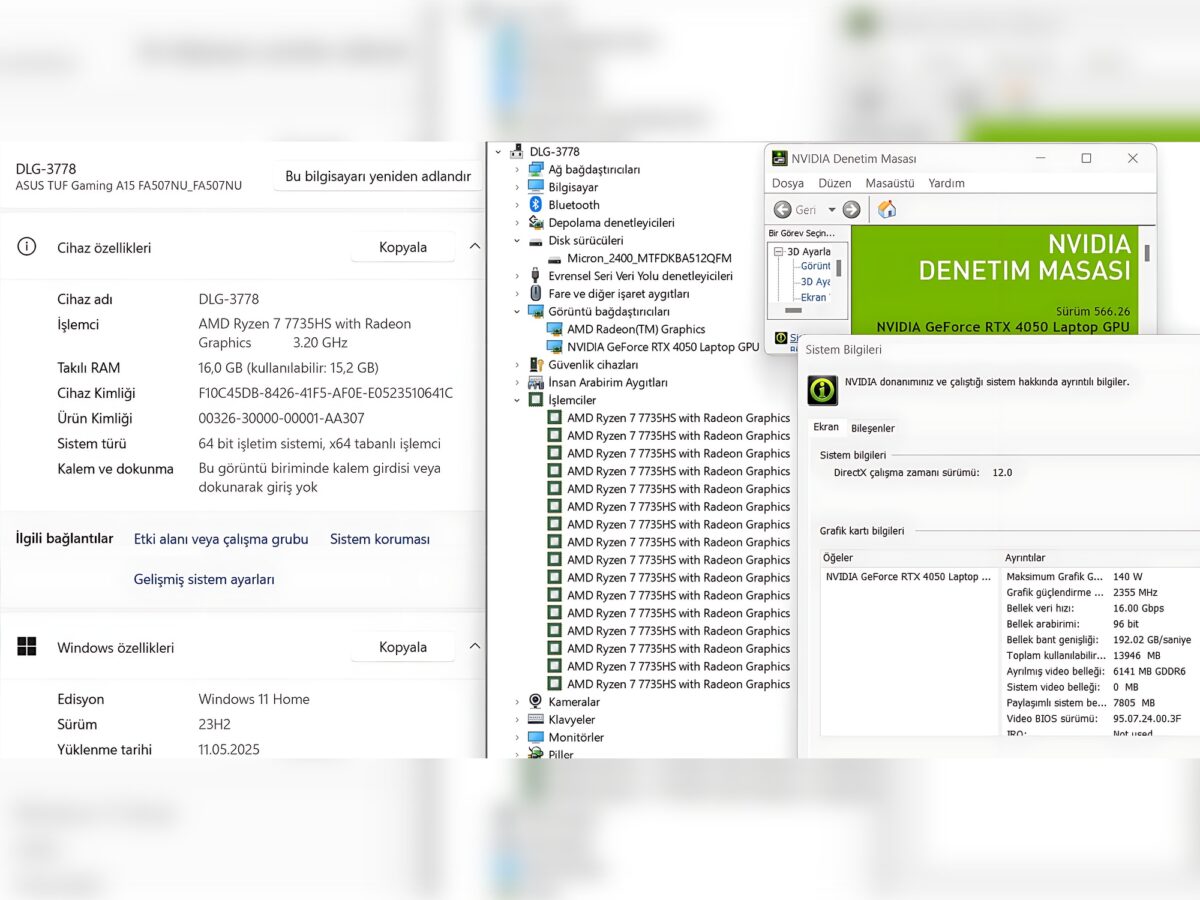This screenshot has width=1200, height=900.
Task: Collapse the DLG-3778 root tree node
Action: 499,152
